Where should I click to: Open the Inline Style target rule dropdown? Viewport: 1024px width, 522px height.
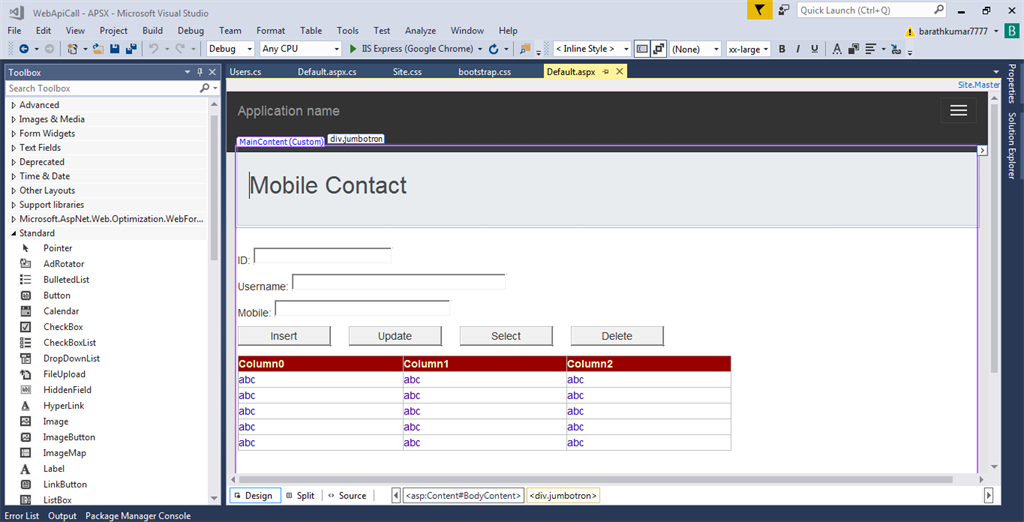point(592,49)
